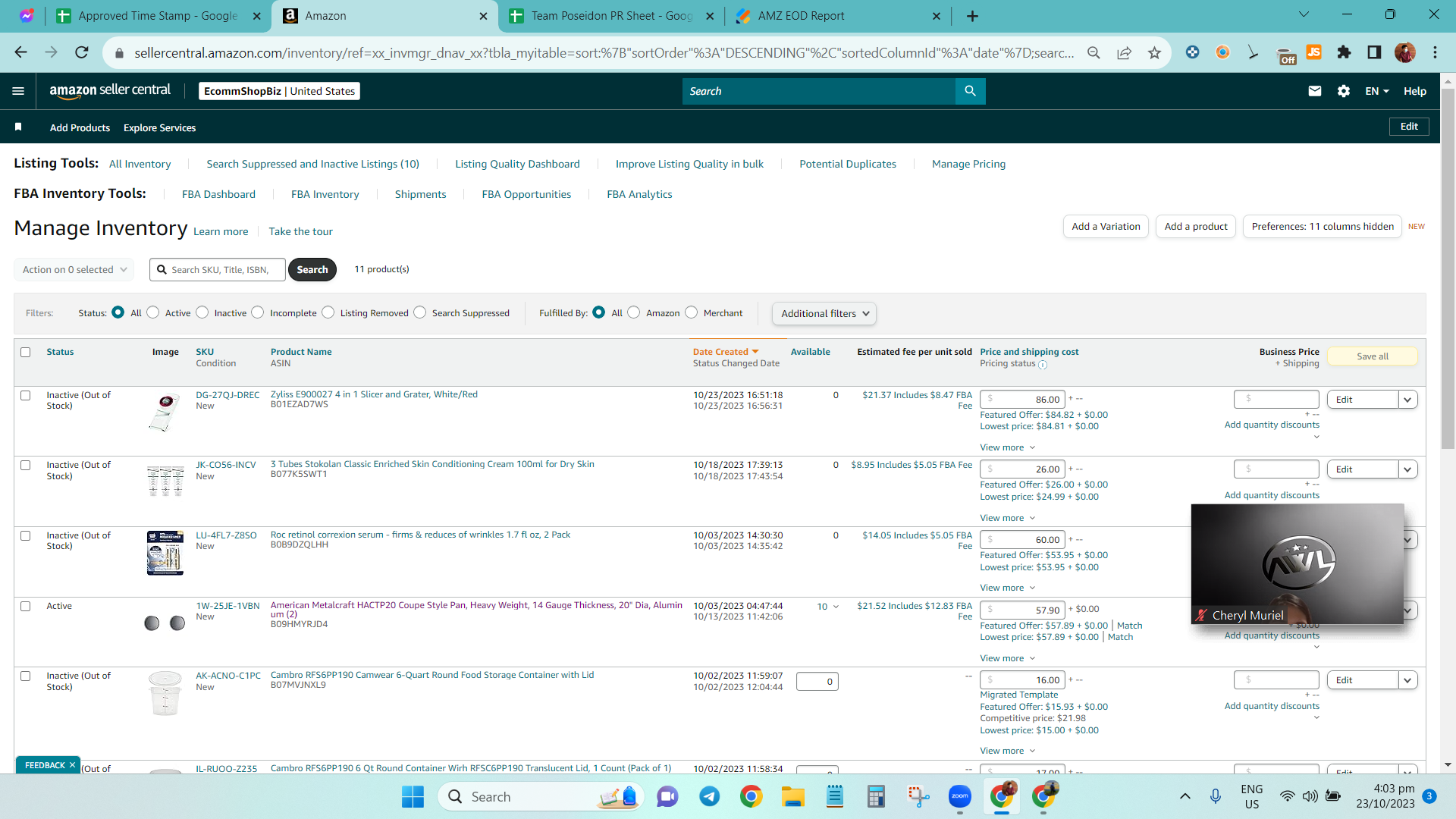Viewport: 1456px width, 819px height.
Task: Open the Take the tour link
Action: click(300, 231)
